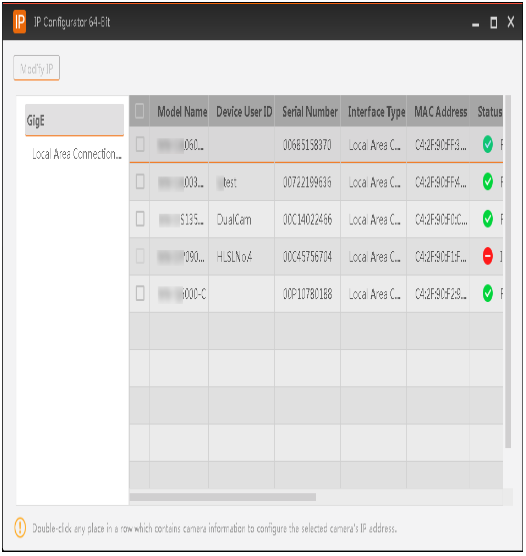Select serial number 00722199636 cell

308,182
